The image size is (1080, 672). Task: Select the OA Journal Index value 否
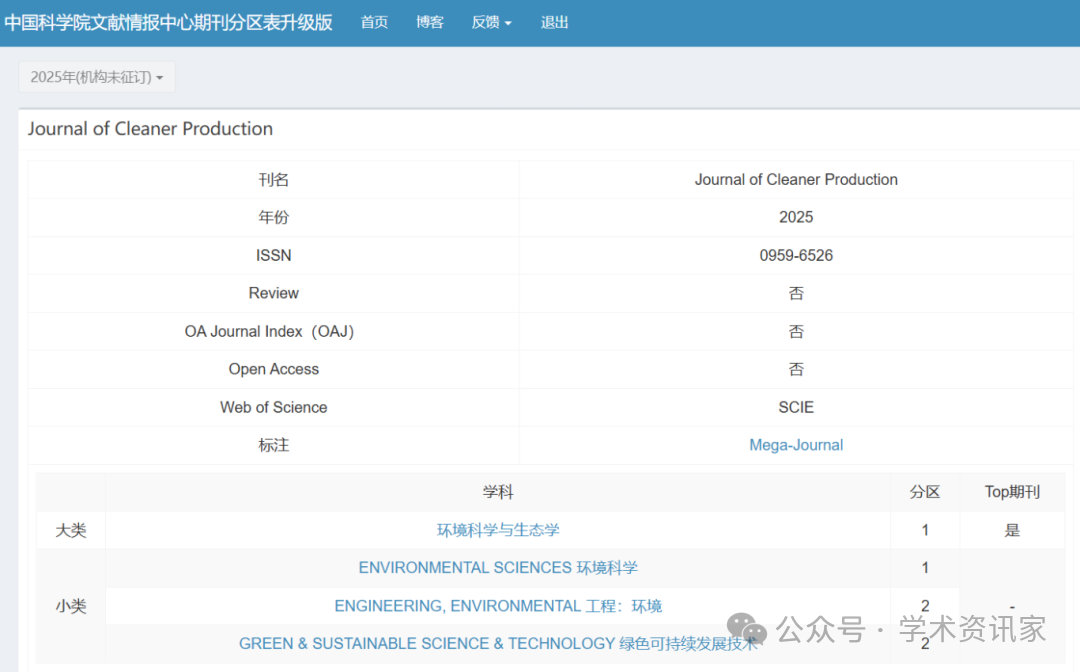coord(796,331)
